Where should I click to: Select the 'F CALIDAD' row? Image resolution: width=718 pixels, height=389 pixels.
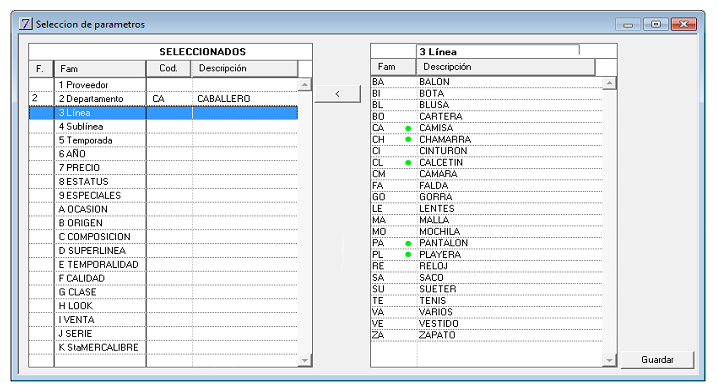(163, 278)
